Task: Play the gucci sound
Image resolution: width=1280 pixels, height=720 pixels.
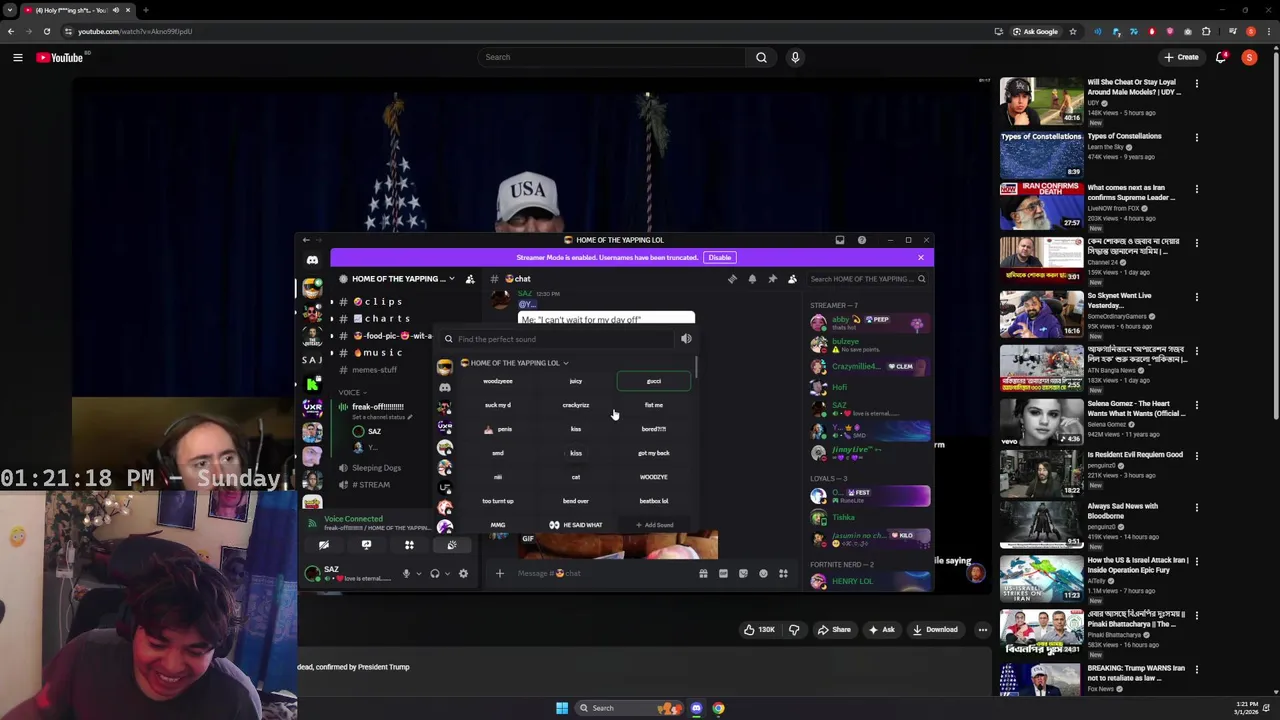Action: click(x=654, y=381)
